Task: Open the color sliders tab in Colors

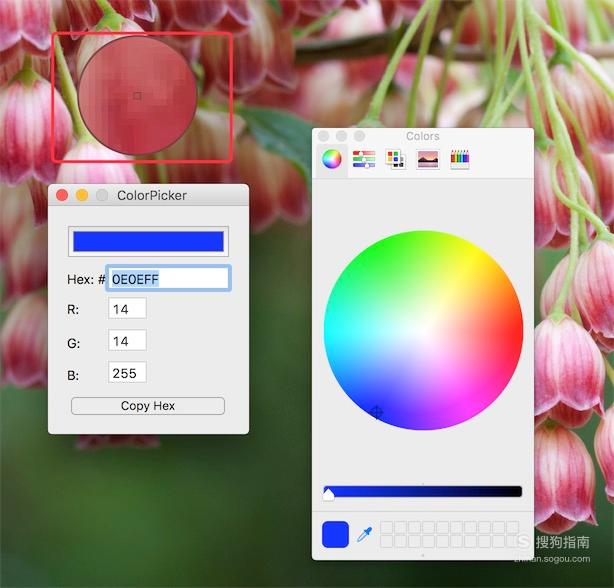Action: [364, 159]
